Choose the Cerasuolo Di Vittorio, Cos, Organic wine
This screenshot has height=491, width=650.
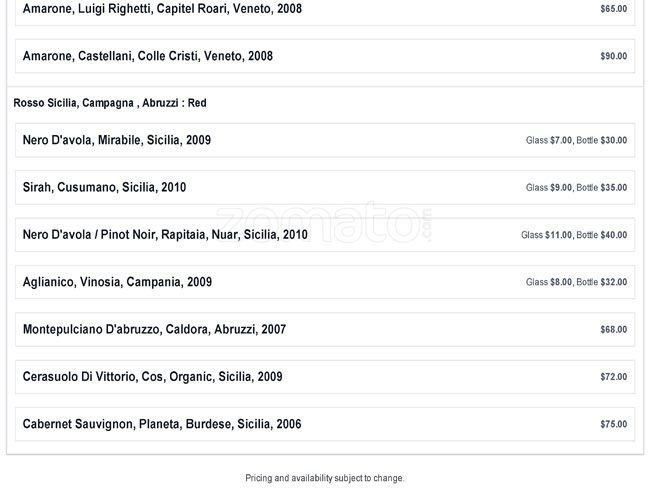coord(152,377)
